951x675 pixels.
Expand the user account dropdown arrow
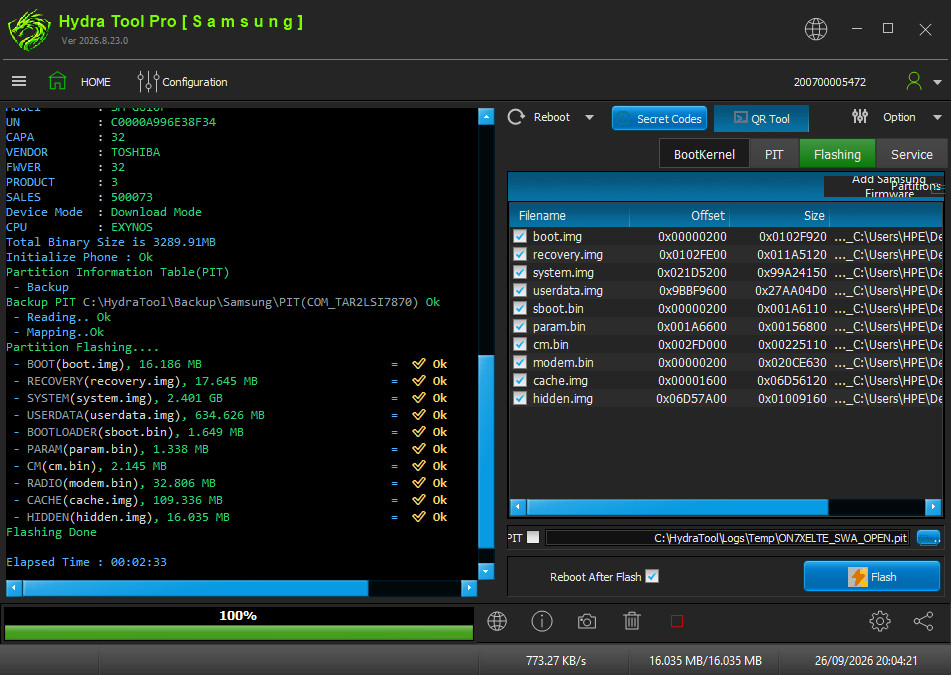937,82
